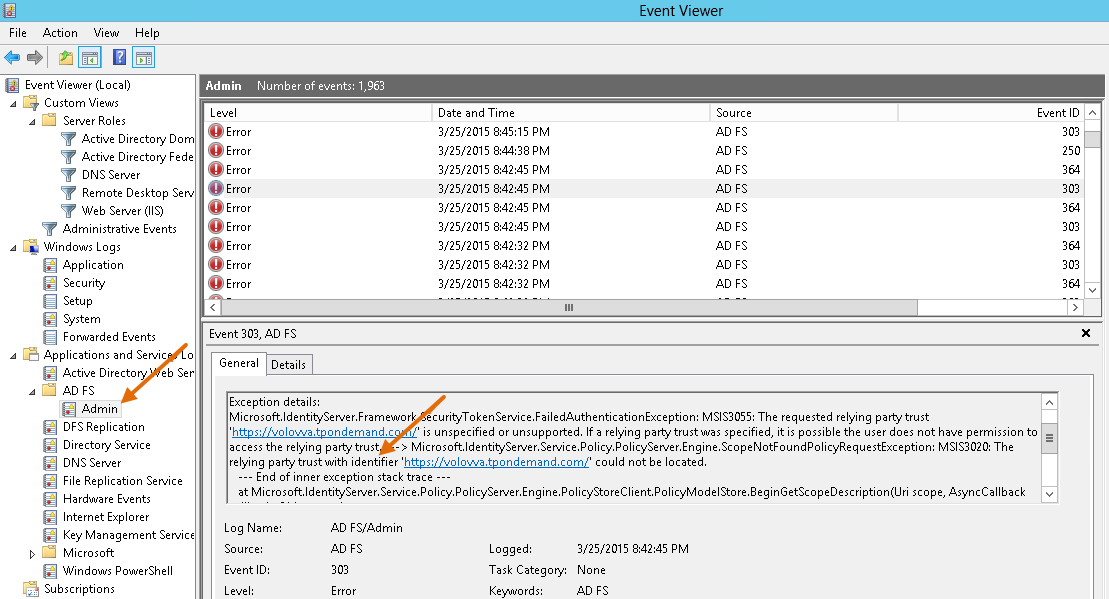Image resolution: width=1109 pixels, height=599 pixels.
Task: Go back using the toolbar Back arrow
Action: pos(12,58)
